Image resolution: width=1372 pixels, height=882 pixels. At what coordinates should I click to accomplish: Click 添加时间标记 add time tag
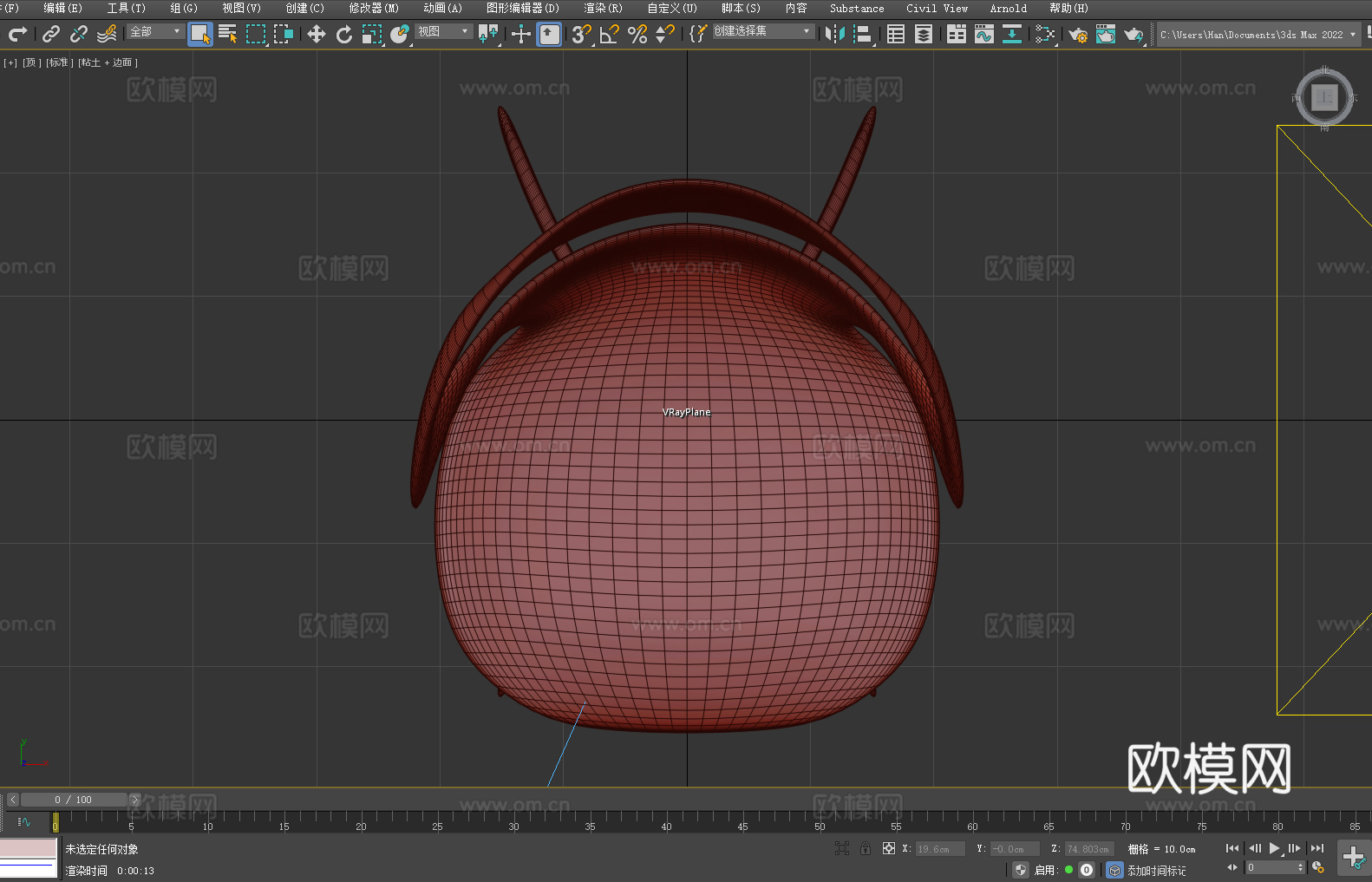pos(1156,870)
